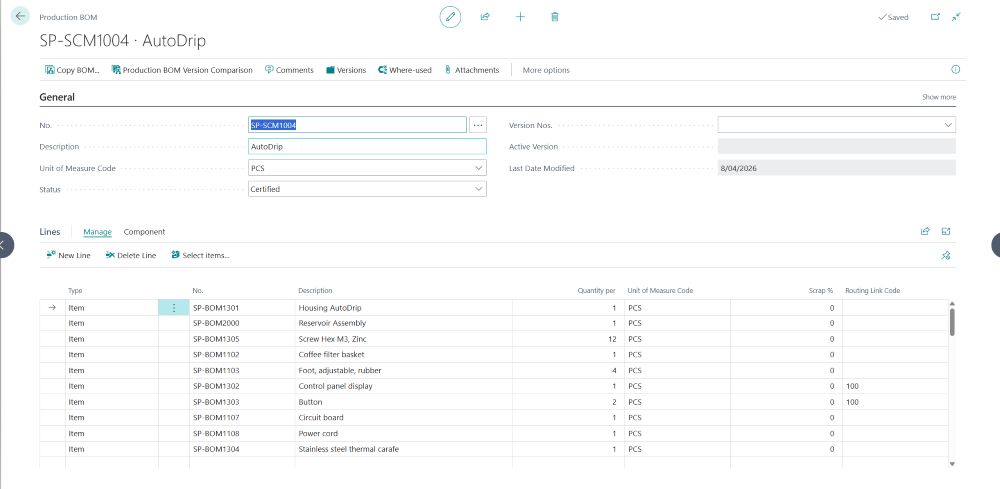1000x489 pixels.
Task: Click Routing Link Code column header
Action: point(872,291)
